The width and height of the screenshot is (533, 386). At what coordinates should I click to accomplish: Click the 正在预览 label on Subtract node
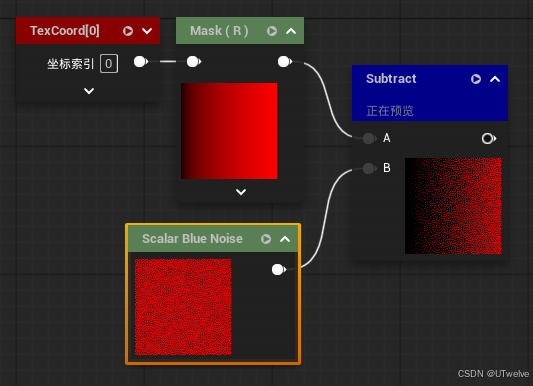[x=390, y=111]
